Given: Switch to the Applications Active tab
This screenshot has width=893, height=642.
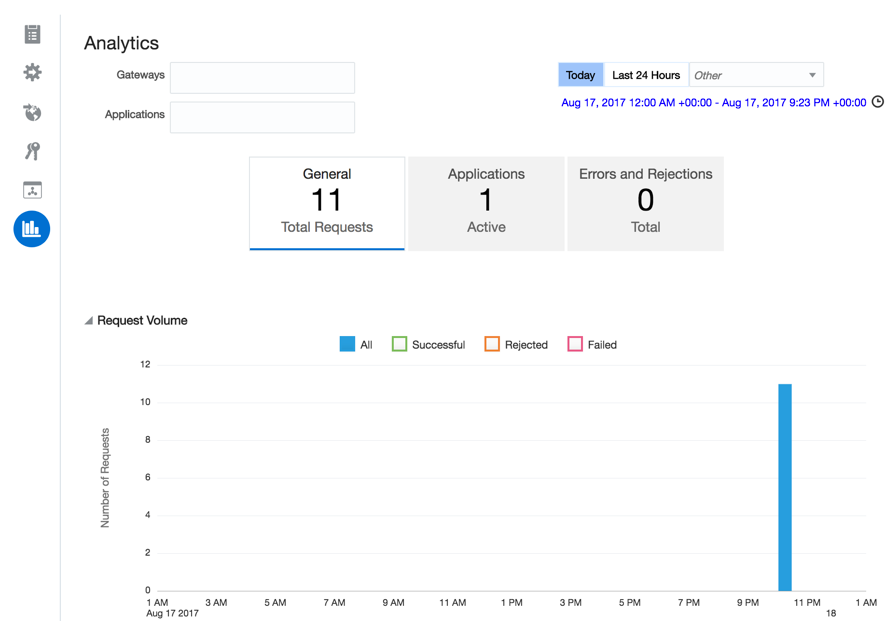Looking at the screenshot, I should (486, 203).
